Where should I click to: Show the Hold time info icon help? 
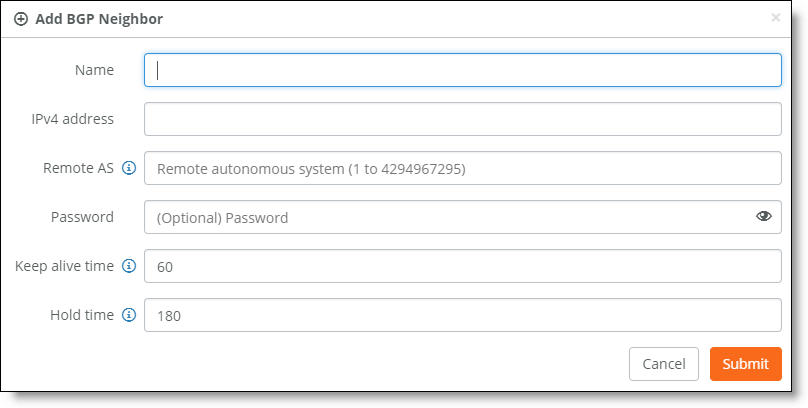(x=129, y=315)
